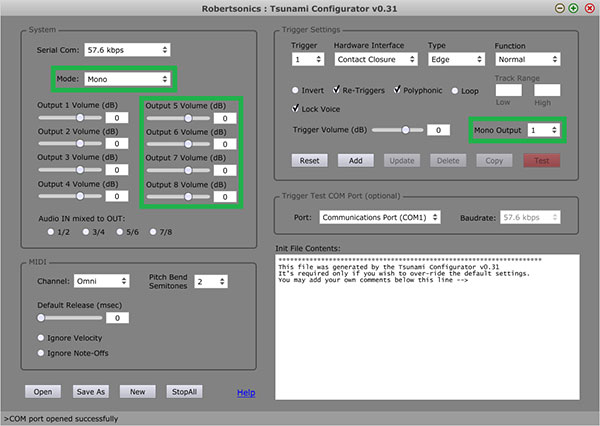Select the Invert radio option
Screen dimensions: 600x426
coord(295,90)
